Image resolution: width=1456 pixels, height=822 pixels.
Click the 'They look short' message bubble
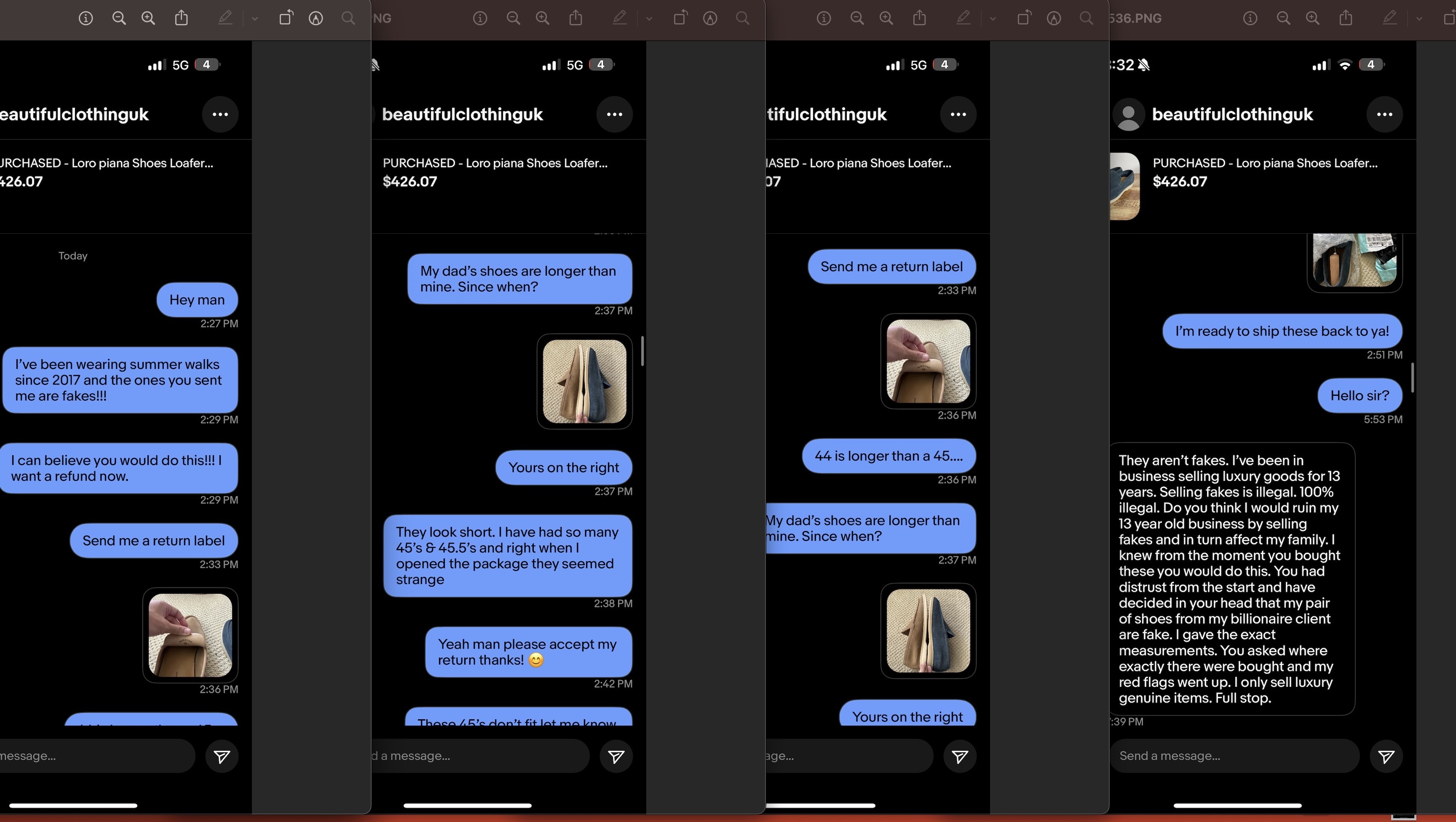tap(508, 556)
